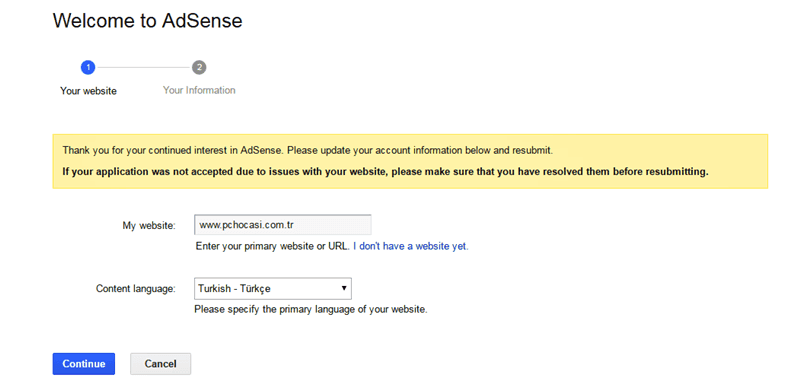The height and width of the screenshot is (390, 800).
Task: Open the Content language dropdown
Action: point(273,288)
